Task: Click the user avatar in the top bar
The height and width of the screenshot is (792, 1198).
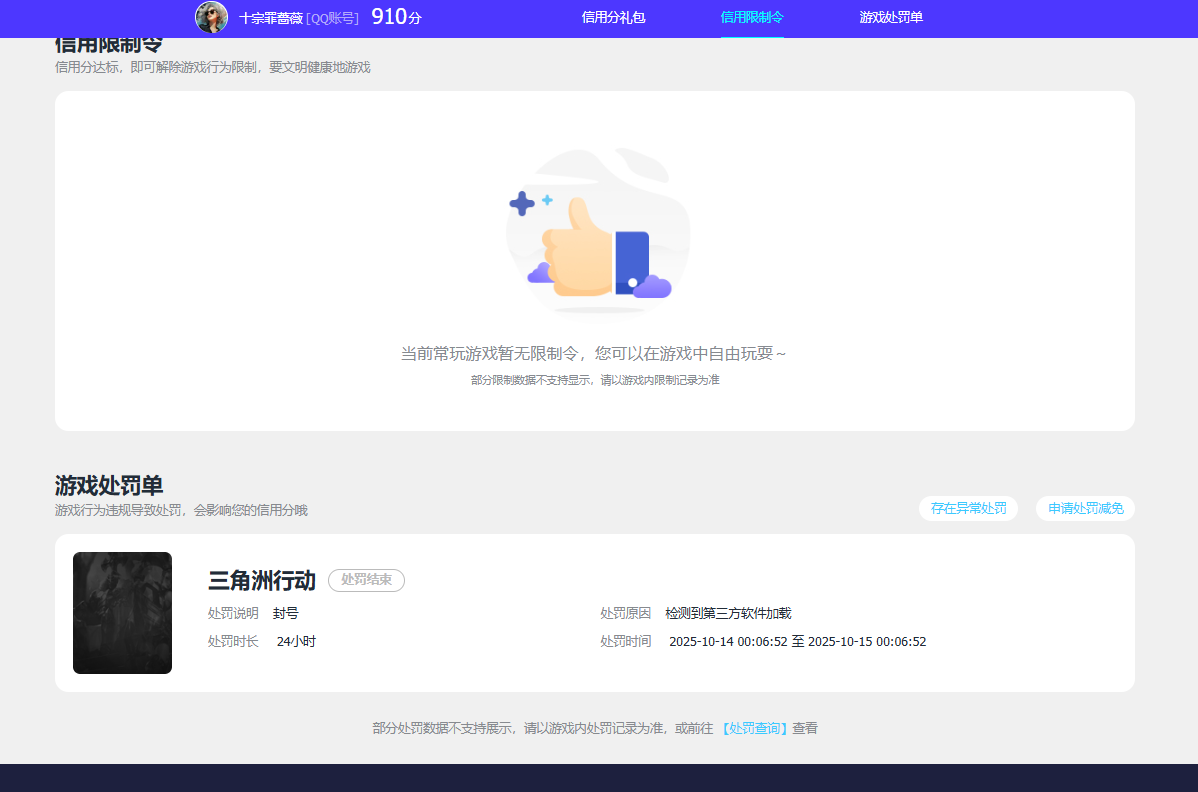Action: (211, 17)
